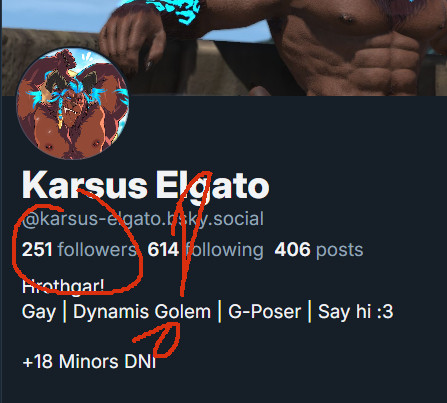Click the word following
The height and width of the screenshot is (403, 447).
click(224, 251)
